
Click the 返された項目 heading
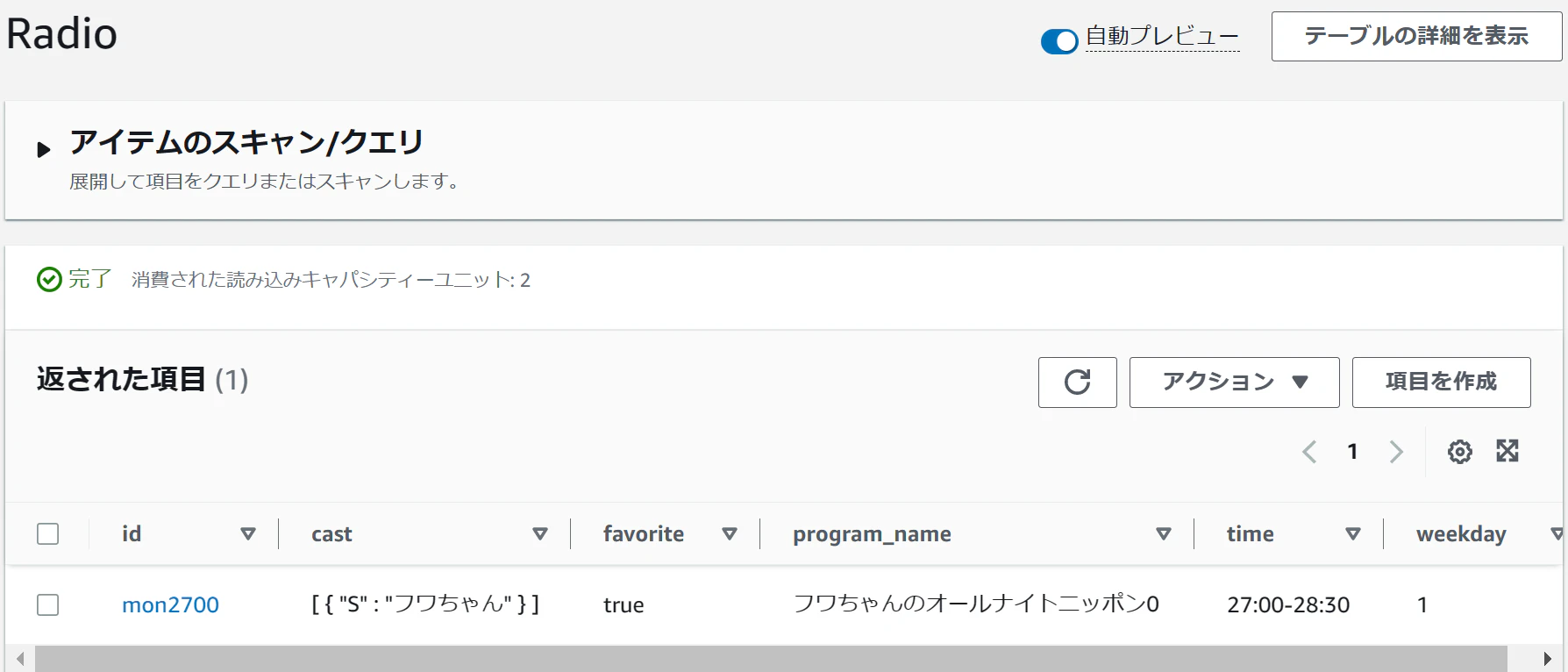121,380
